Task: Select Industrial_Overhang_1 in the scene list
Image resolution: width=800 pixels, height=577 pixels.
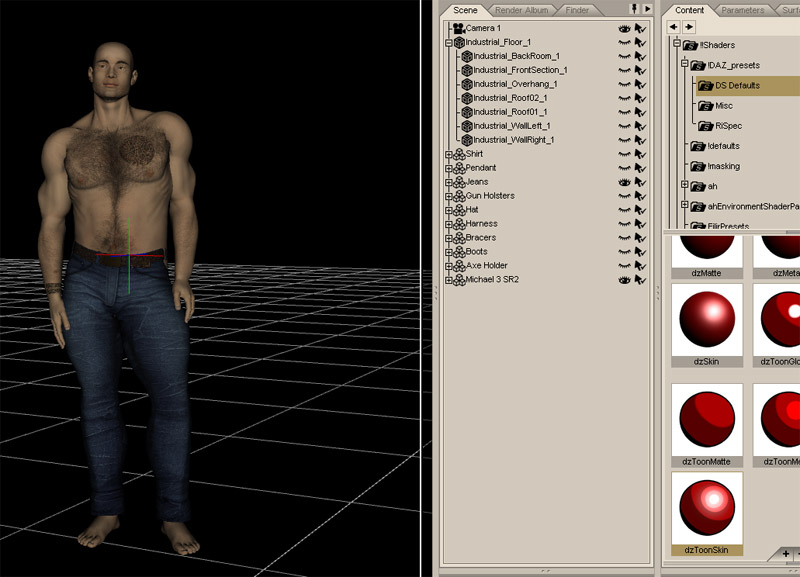Action: click(515, 84)
